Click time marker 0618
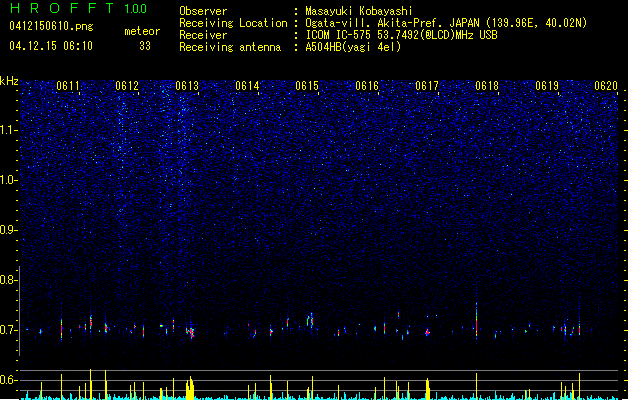 point(487,86)
